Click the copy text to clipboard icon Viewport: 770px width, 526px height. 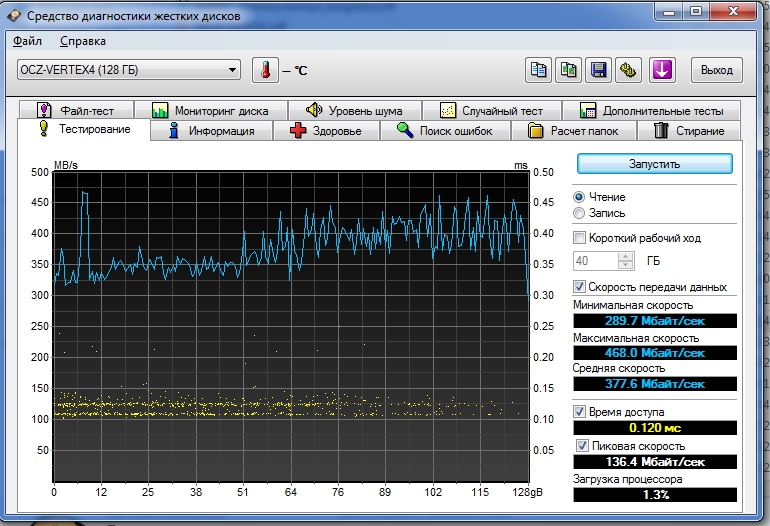click(539, 70)
